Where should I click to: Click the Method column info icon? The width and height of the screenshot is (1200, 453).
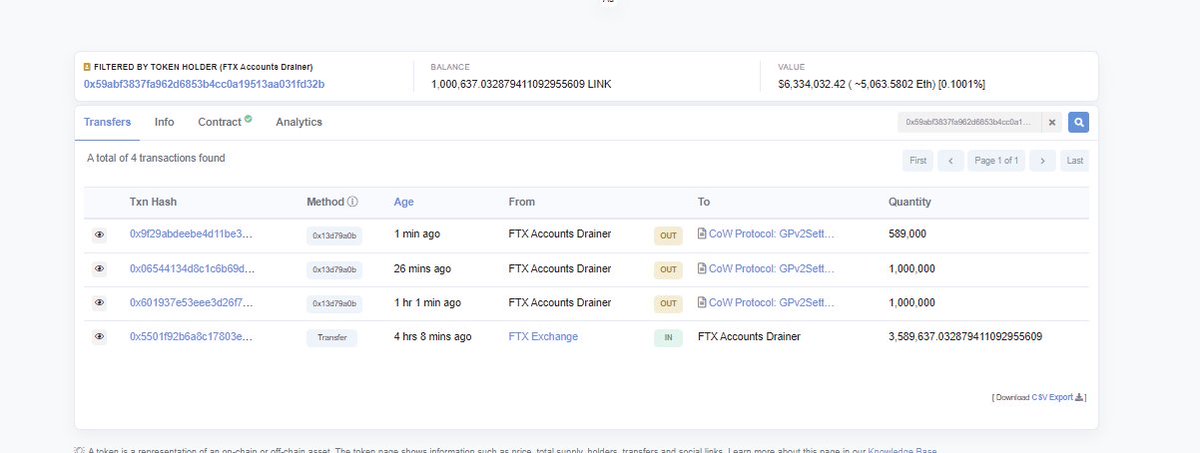[x=353, y=202]
